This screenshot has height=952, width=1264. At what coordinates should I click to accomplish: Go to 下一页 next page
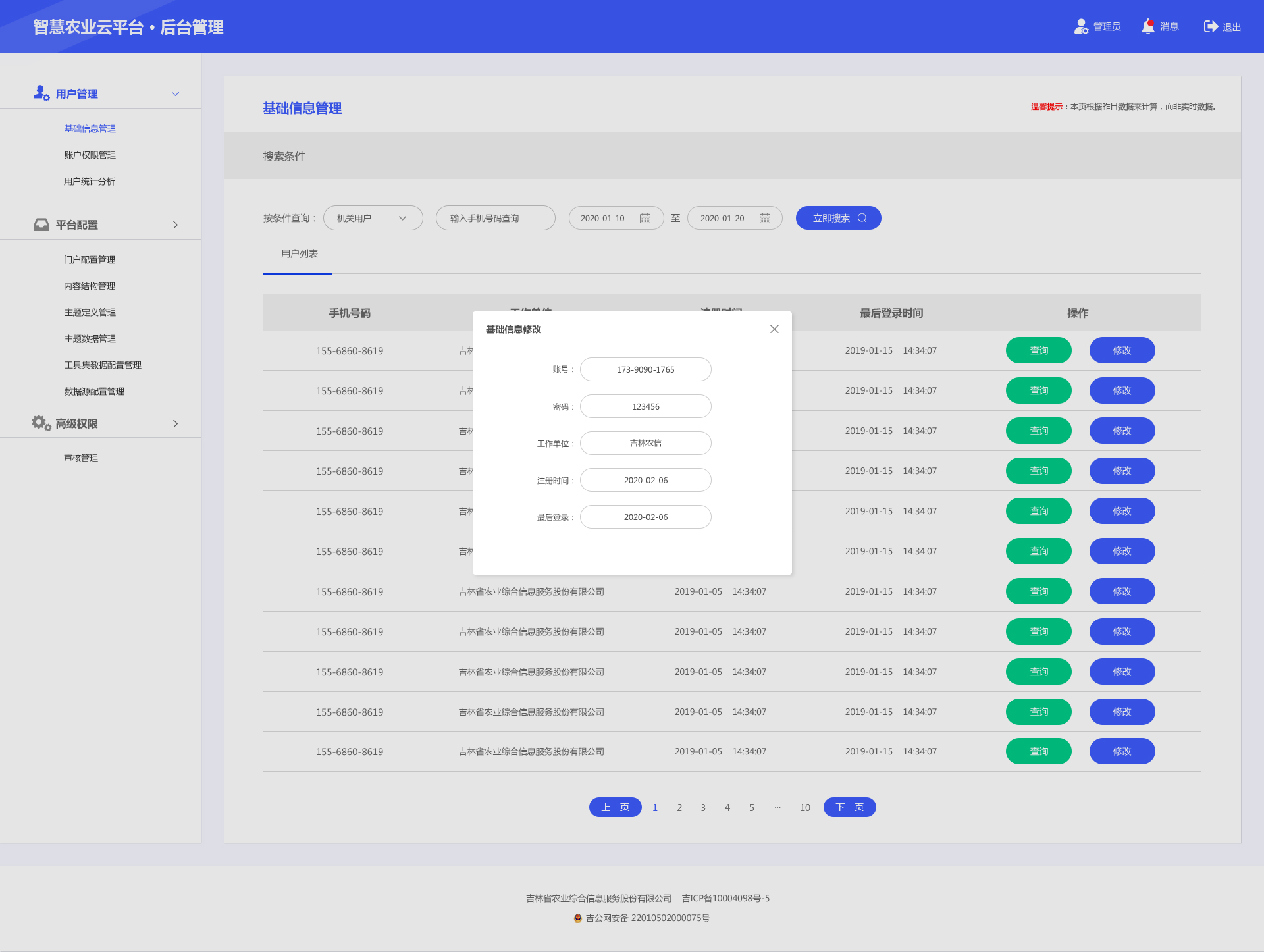[x=849, y=807]
